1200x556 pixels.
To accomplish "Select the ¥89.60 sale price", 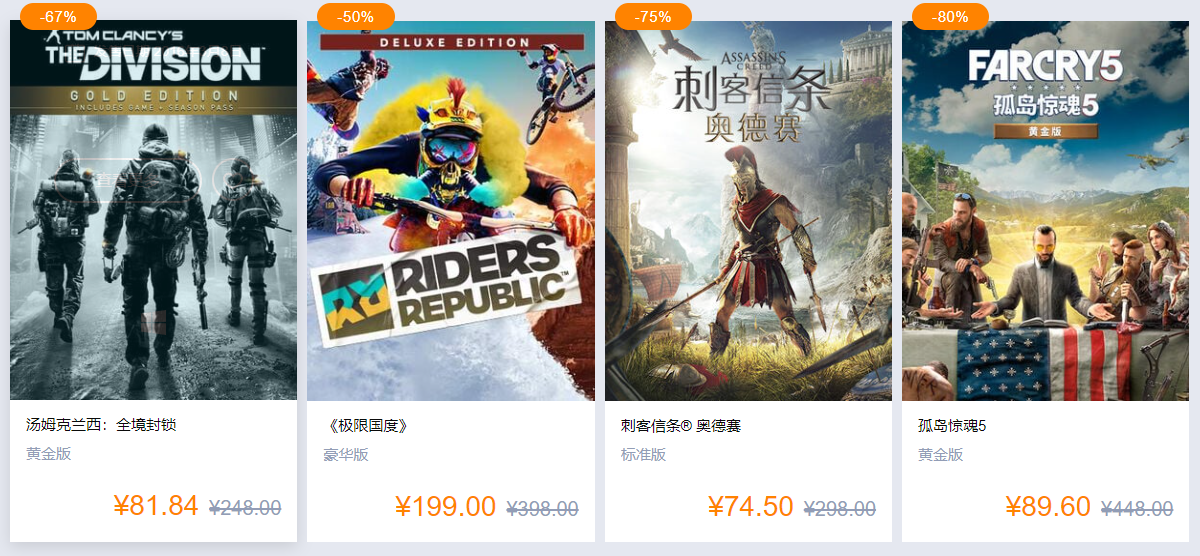I will (x=1047, y=506).
